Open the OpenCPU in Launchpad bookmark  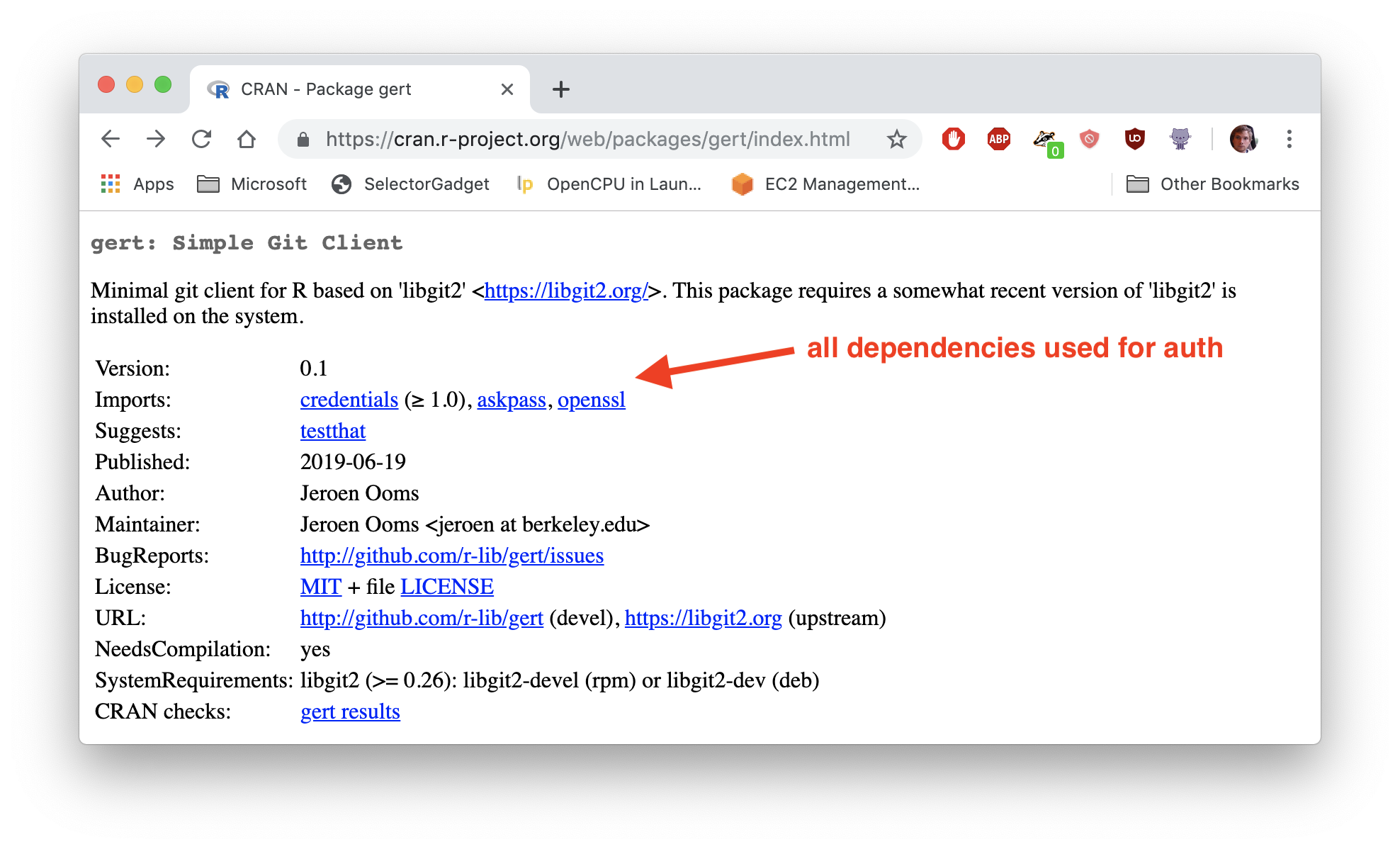[x=609, y=184]
